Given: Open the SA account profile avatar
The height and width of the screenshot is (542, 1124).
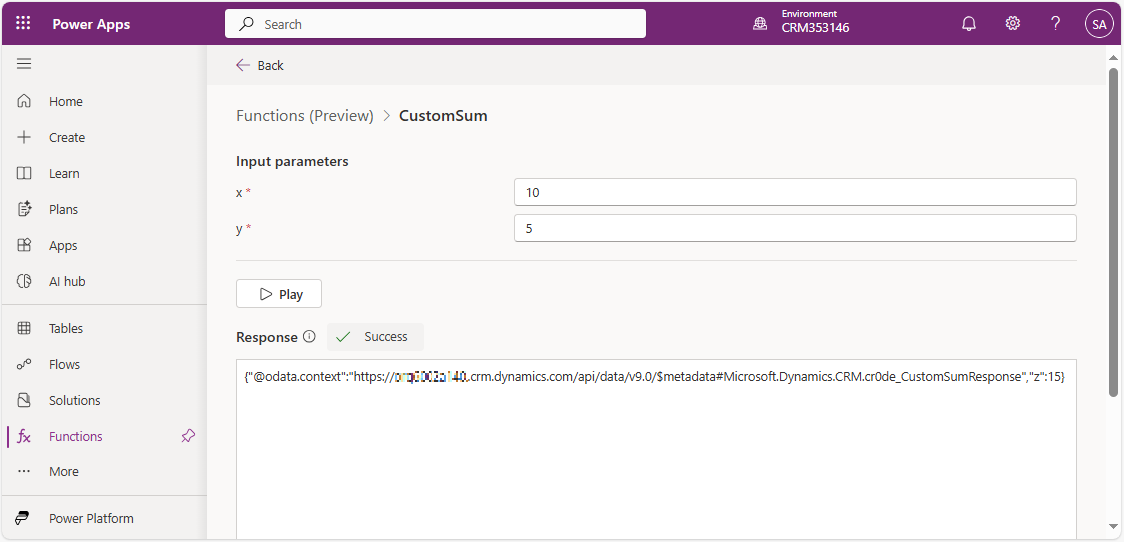Looking at the screenshot, I should (1099, 24).
